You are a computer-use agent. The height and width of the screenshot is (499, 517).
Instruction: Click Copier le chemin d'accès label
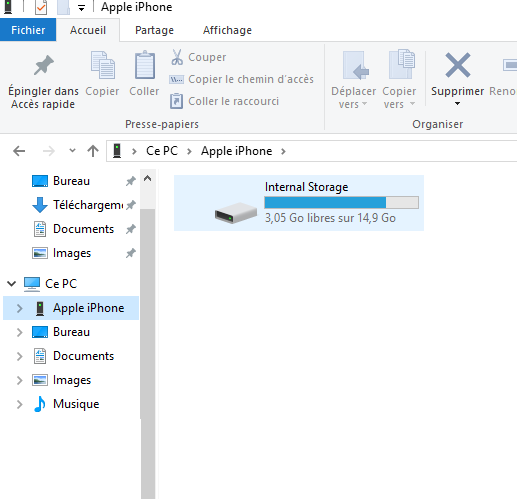click(251, 79)
